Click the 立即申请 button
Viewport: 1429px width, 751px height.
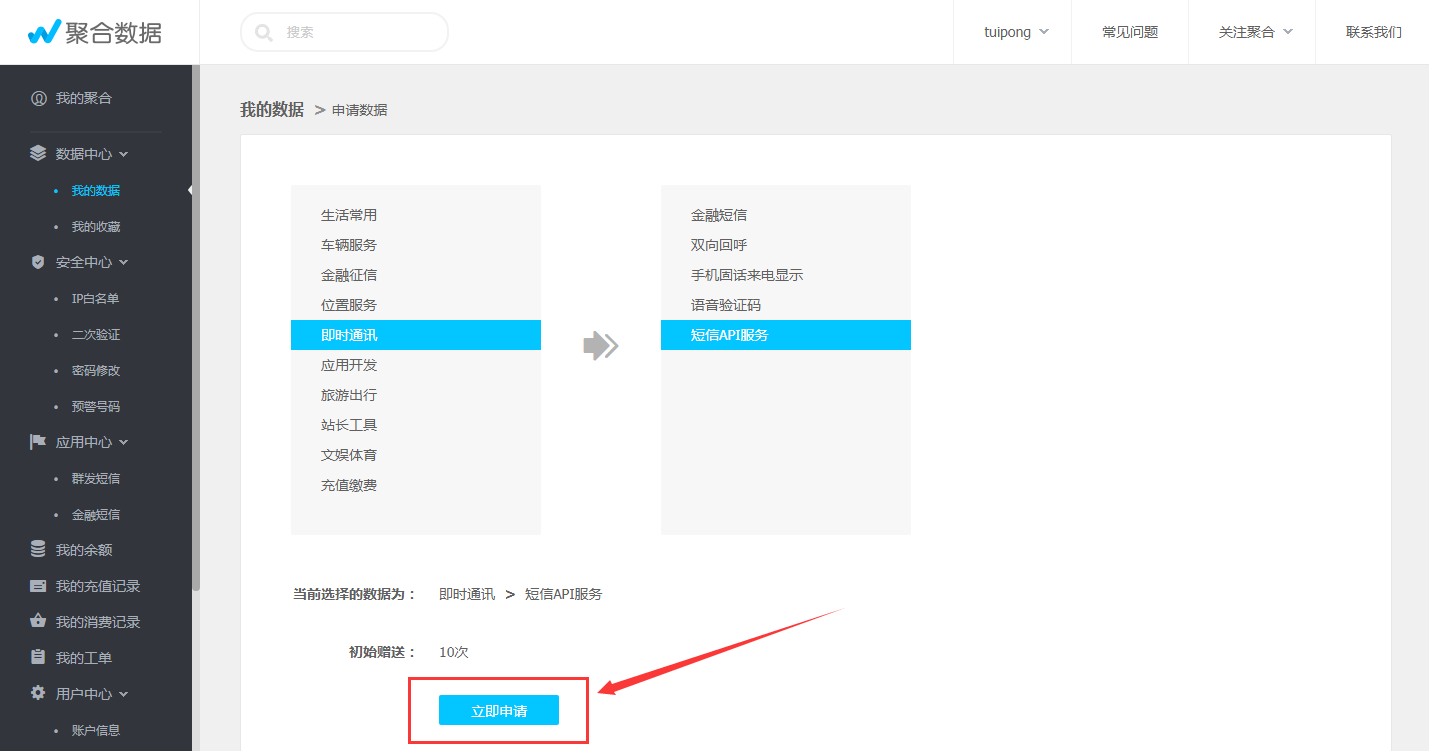498,711
